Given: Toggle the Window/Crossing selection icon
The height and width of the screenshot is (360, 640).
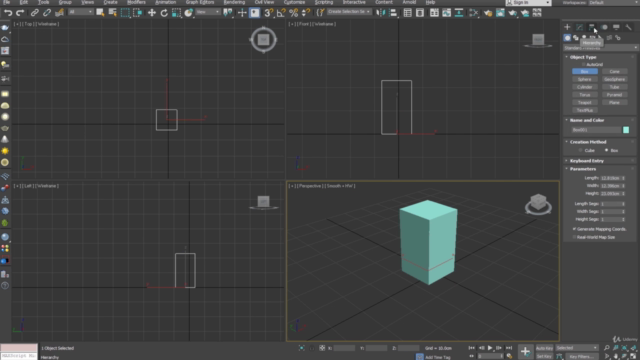Looking at the screenshot, I should pyautogui.click(x=138, y=13).
